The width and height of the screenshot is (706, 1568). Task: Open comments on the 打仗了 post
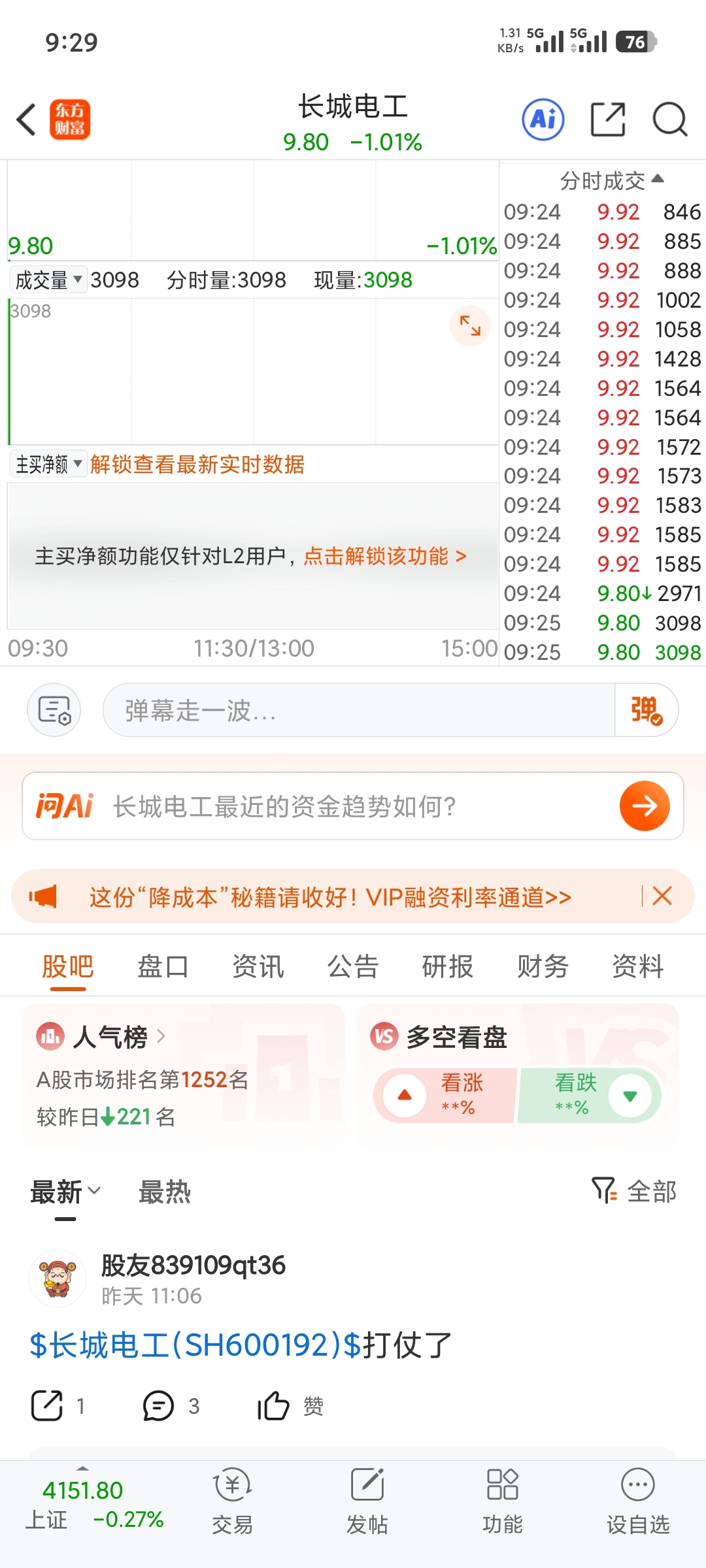(x=158, y=1406)
